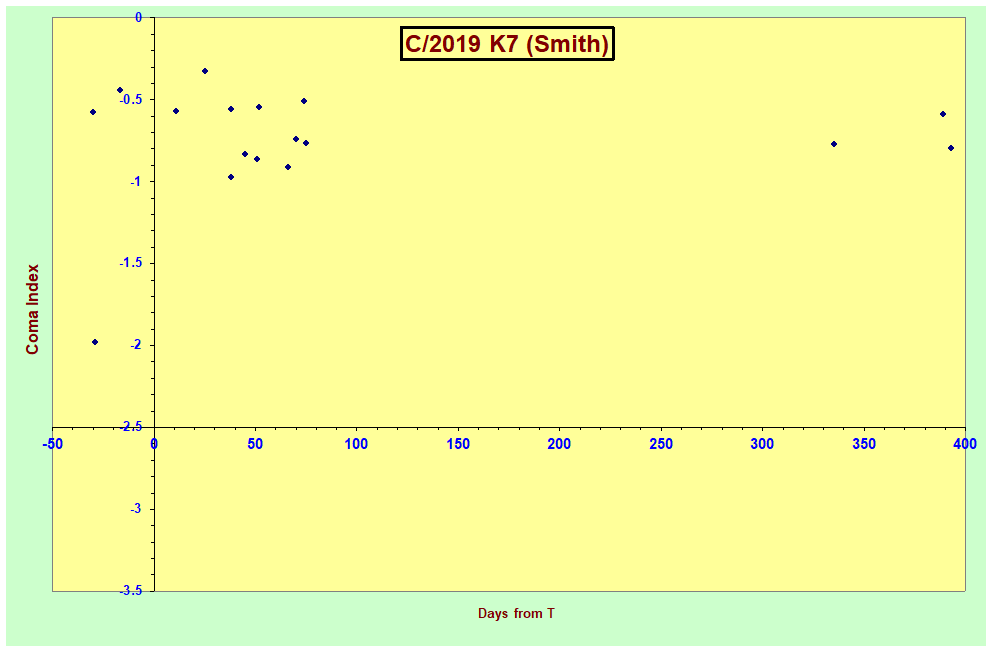Click the y-axis tick label -1
The height and width of the screenshot is (650, 989).
click(136, 182)
